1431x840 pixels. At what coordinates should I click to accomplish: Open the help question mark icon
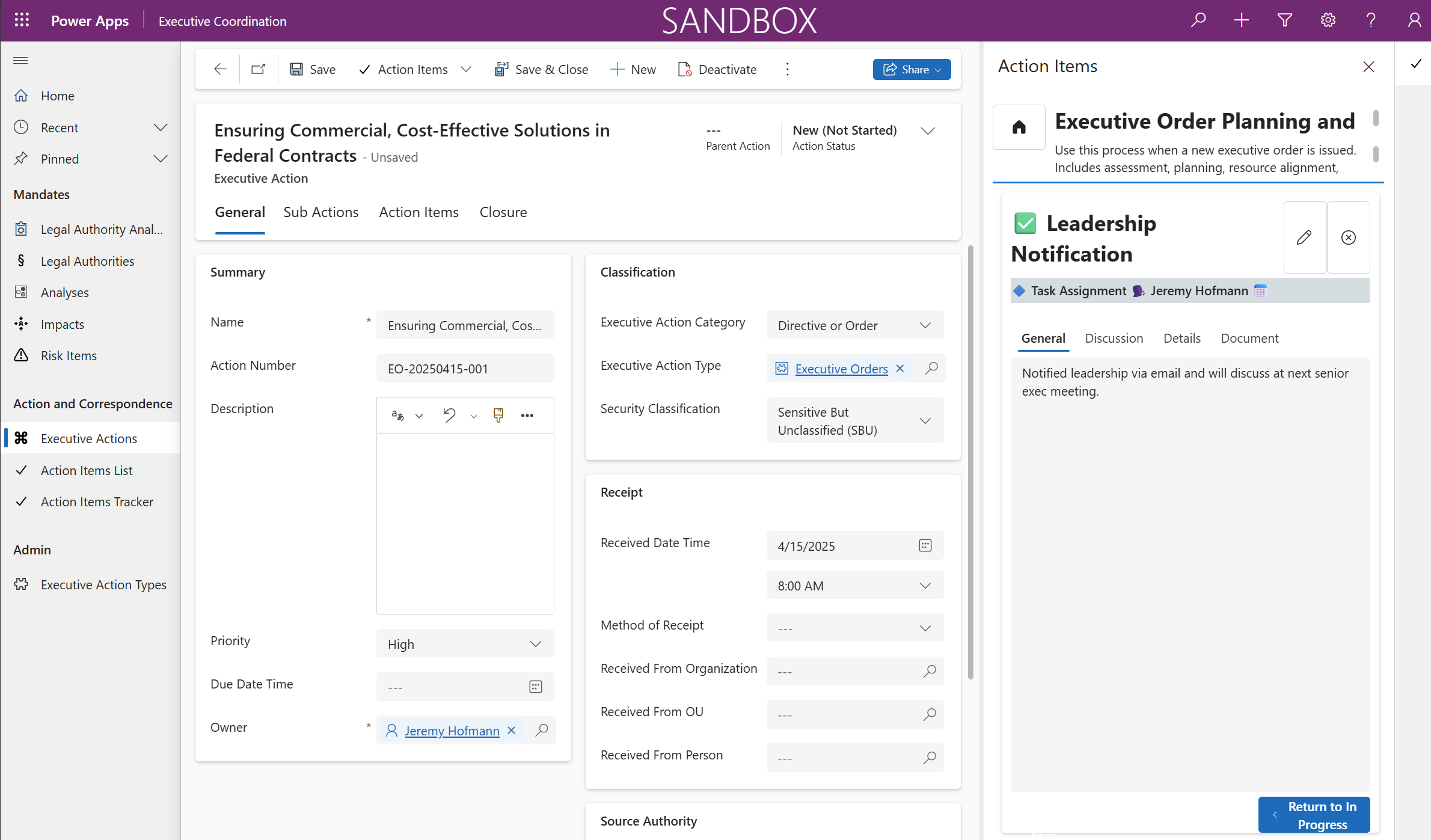(1371, 20)
